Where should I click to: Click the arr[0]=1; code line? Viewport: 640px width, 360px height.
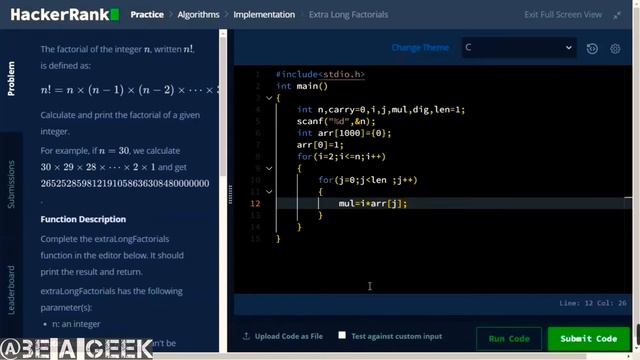point(320,145)
